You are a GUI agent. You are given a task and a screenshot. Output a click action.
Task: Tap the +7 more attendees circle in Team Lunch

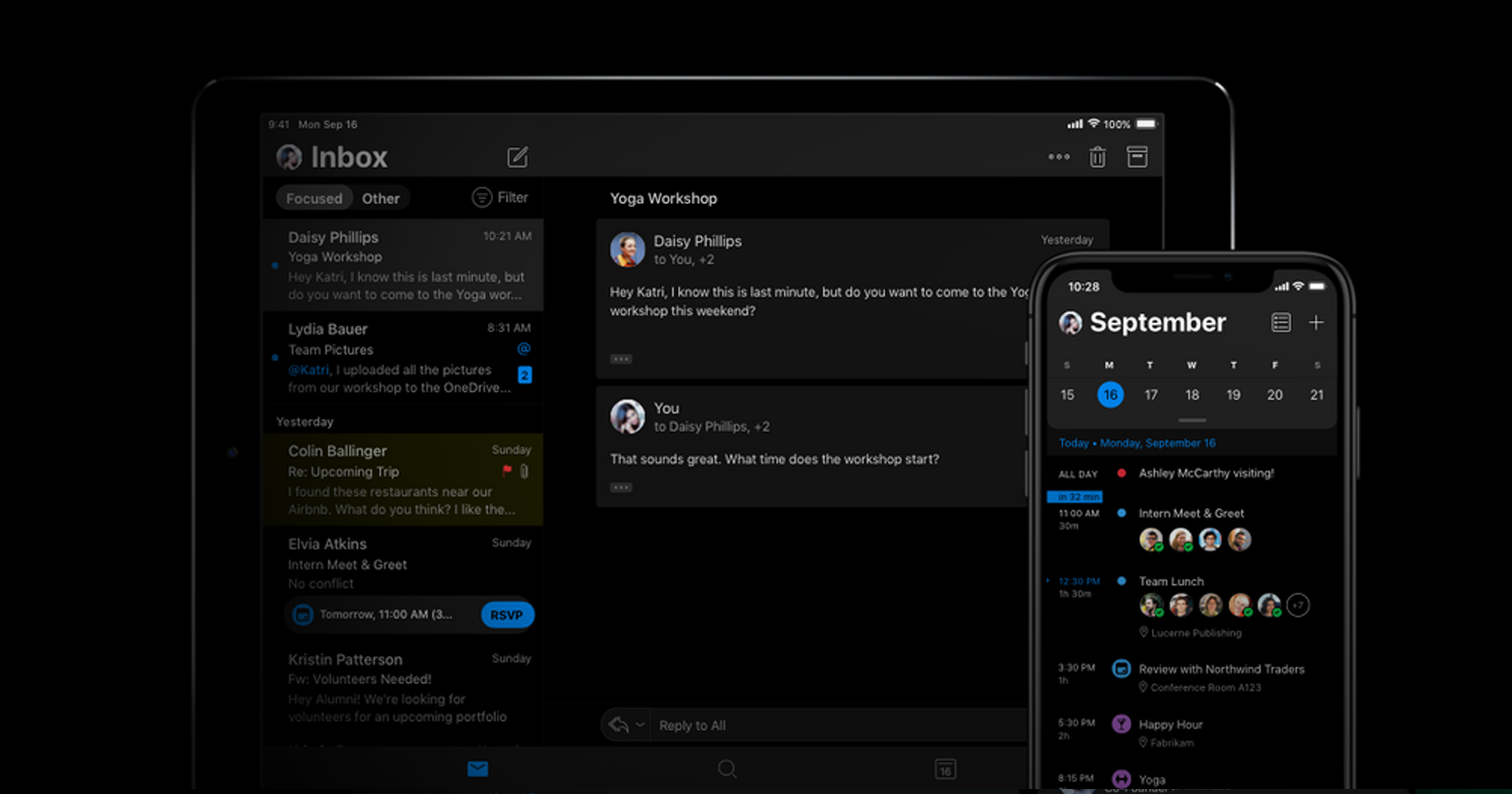(1298, 605)
